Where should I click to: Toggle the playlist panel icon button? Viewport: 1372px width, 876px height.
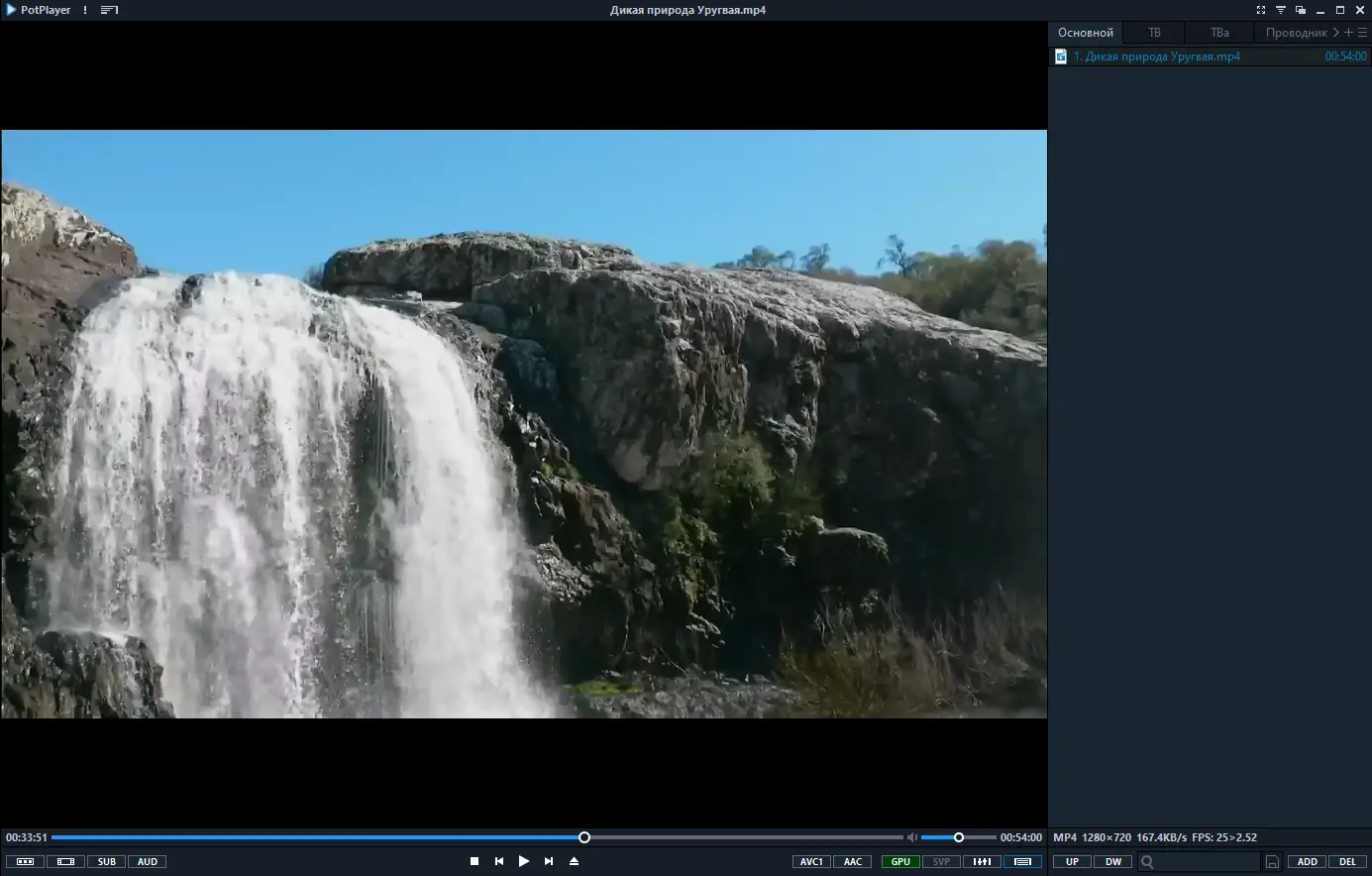1023,861
